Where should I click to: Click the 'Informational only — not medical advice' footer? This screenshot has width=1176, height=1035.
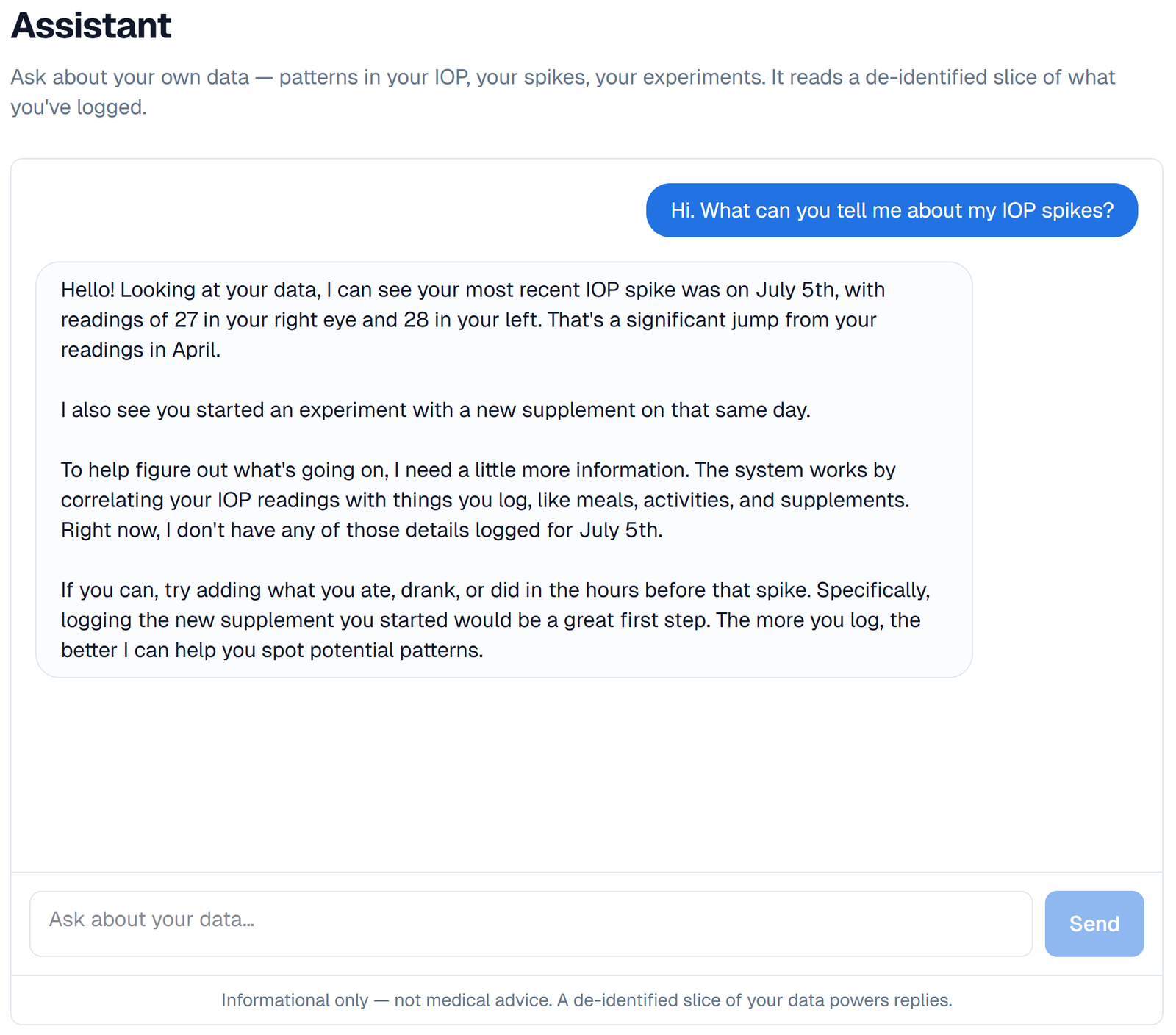(587, 1000)
